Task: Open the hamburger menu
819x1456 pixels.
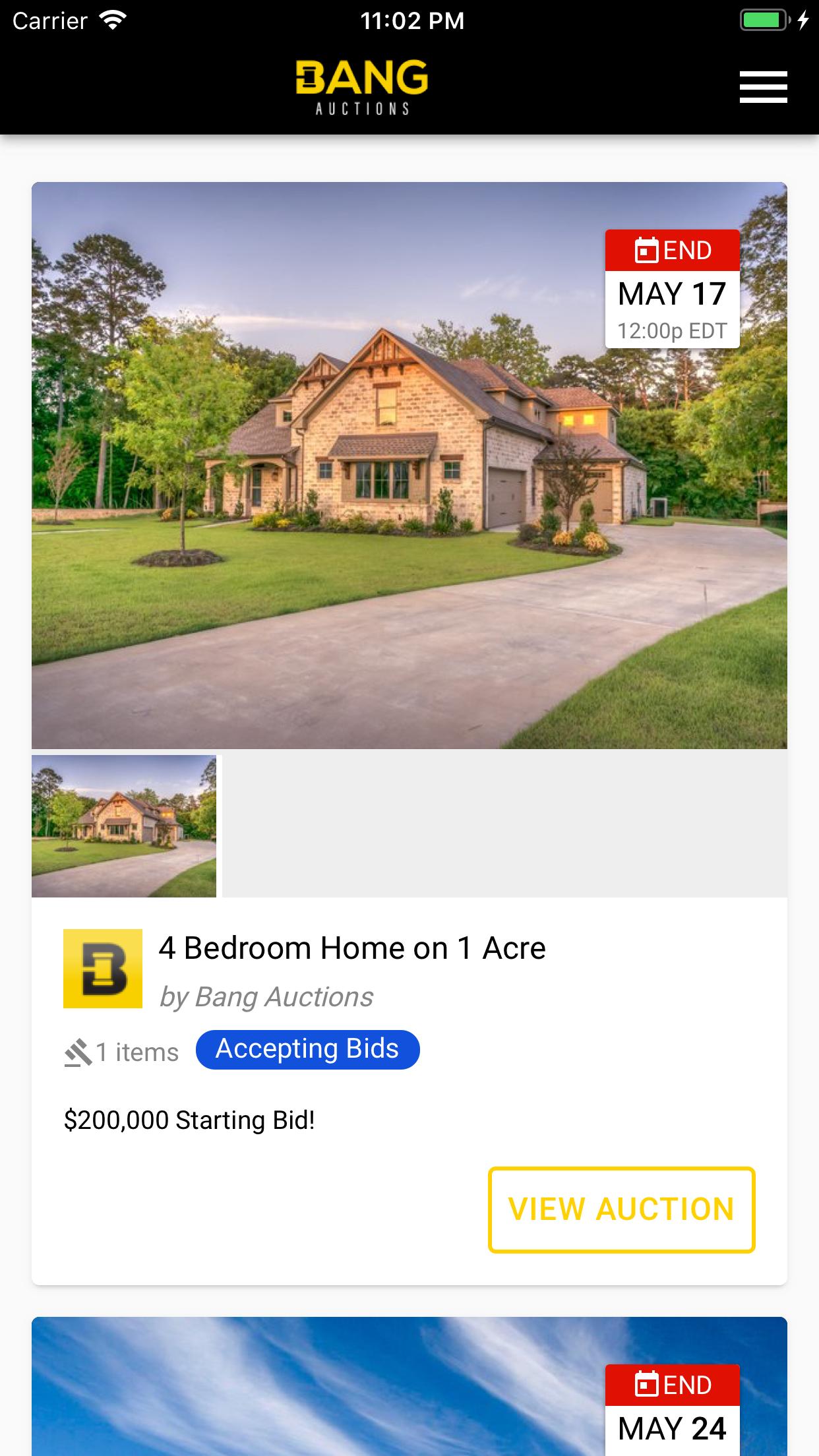Action: pyautogui.click(x=763, y=87)
